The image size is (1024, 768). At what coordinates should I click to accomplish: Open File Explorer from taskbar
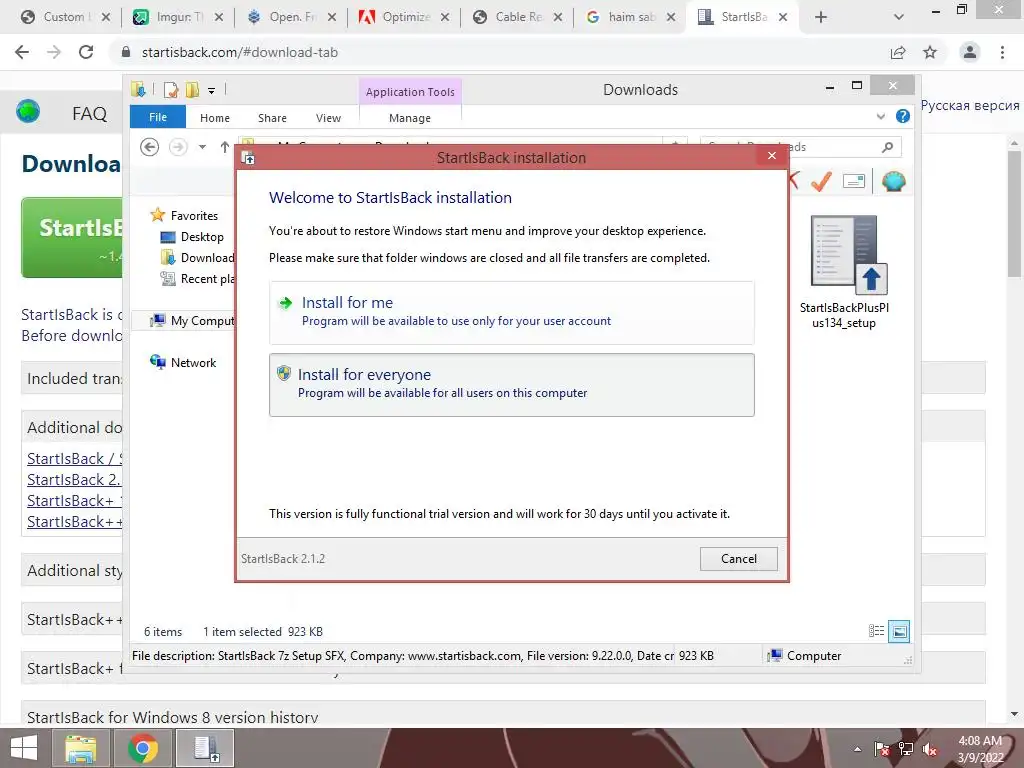click(x=81, y=748)
